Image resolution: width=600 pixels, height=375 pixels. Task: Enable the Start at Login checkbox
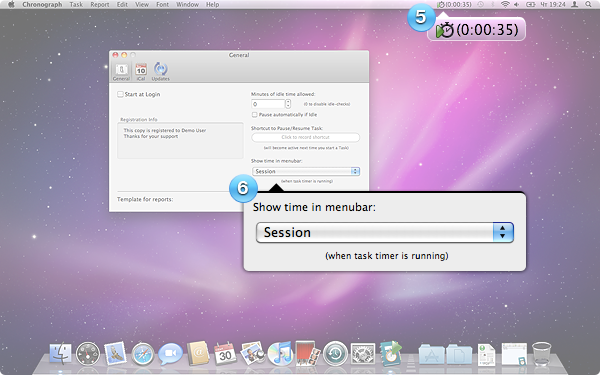click(120, 94)
